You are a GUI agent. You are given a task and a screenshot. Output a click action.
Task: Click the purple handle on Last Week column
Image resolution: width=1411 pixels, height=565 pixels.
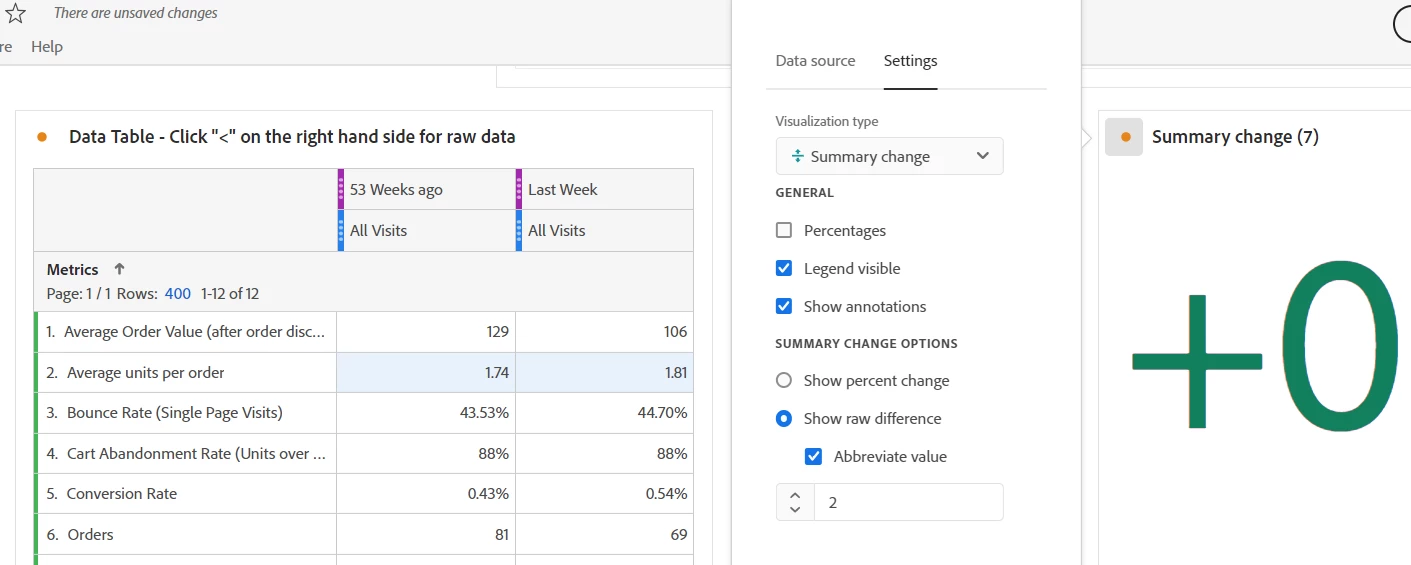(x=519, y=189)
